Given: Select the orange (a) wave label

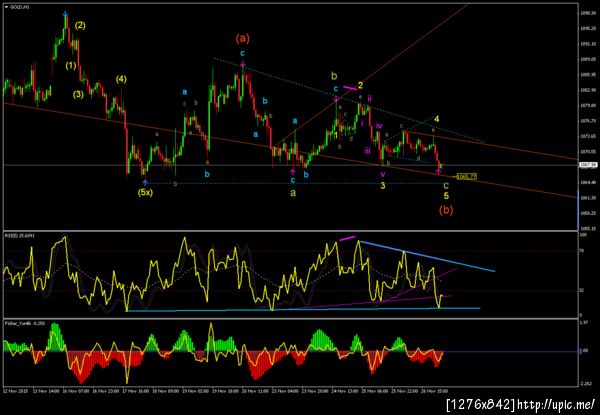Looking at the screenshot, I should 243,38.
